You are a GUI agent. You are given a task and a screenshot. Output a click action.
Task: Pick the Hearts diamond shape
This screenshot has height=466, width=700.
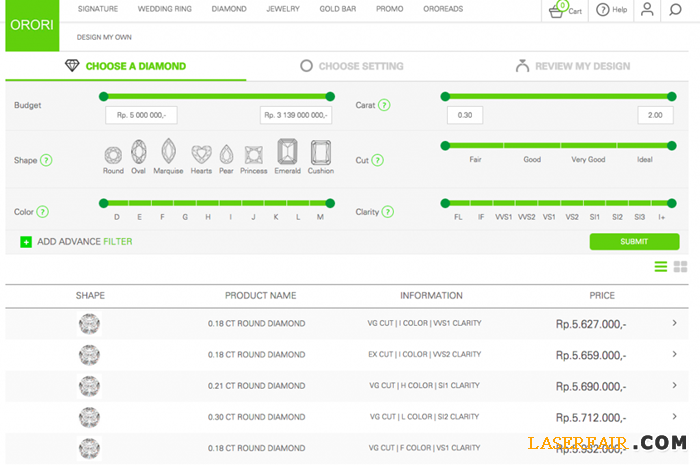pos(202,154)
